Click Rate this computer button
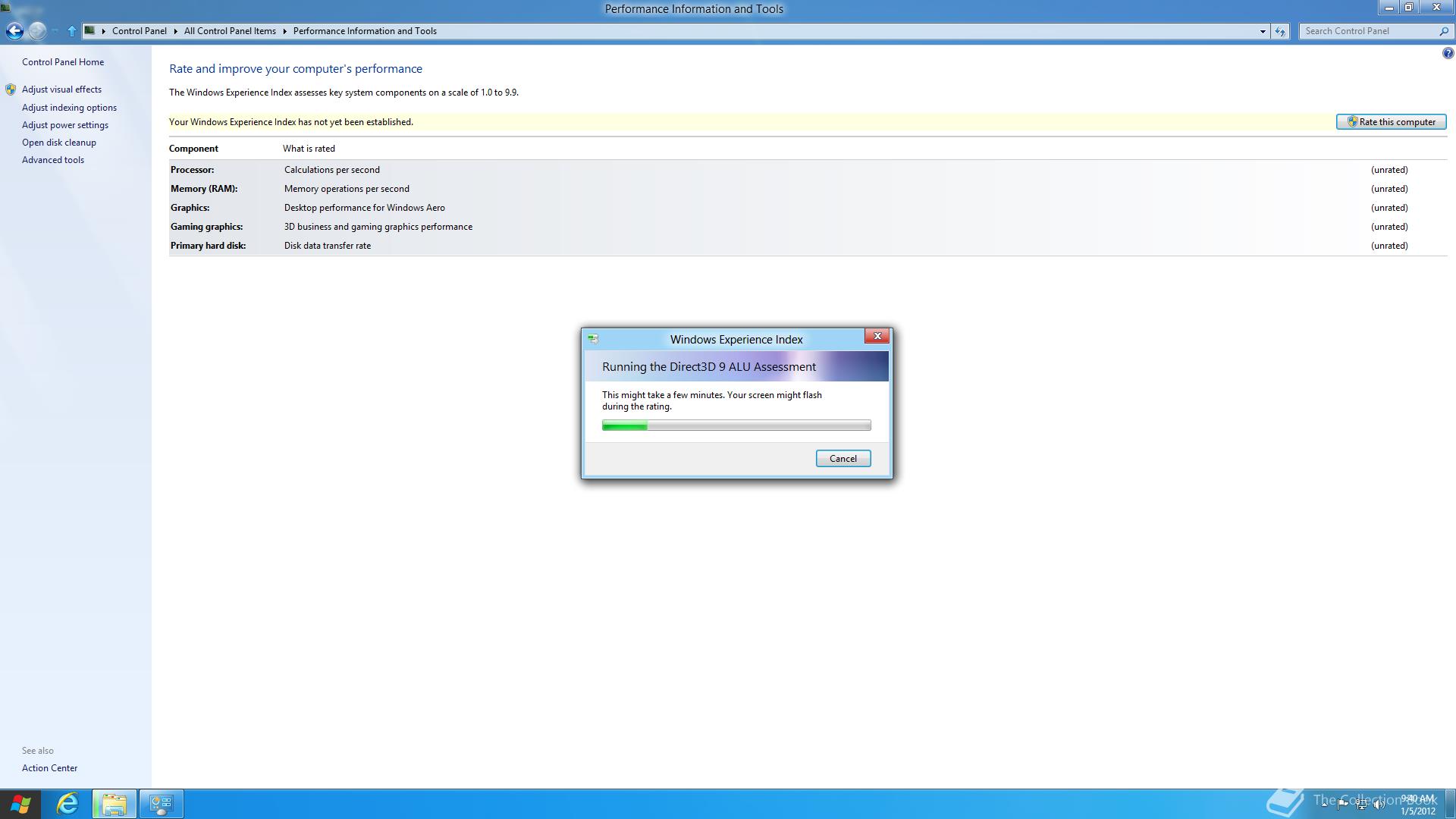 point(1391,122)
